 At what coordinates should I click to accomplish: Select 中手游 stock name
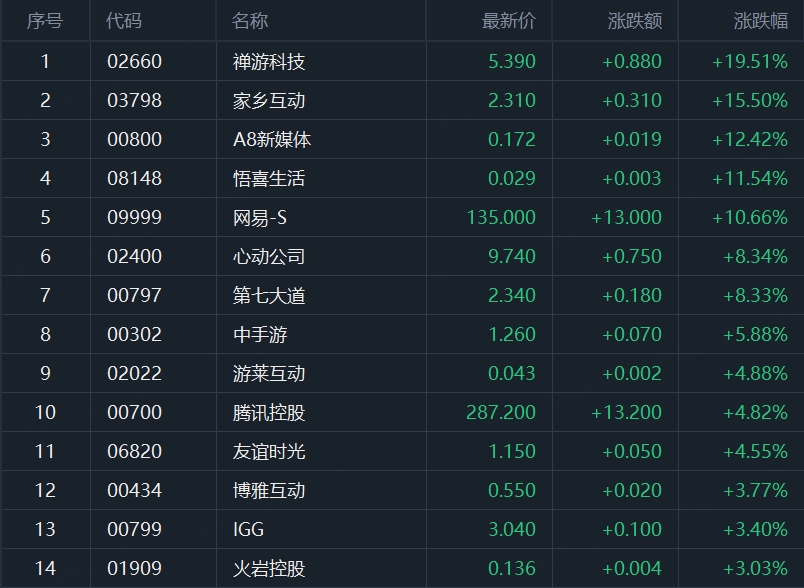click(260, 335)
